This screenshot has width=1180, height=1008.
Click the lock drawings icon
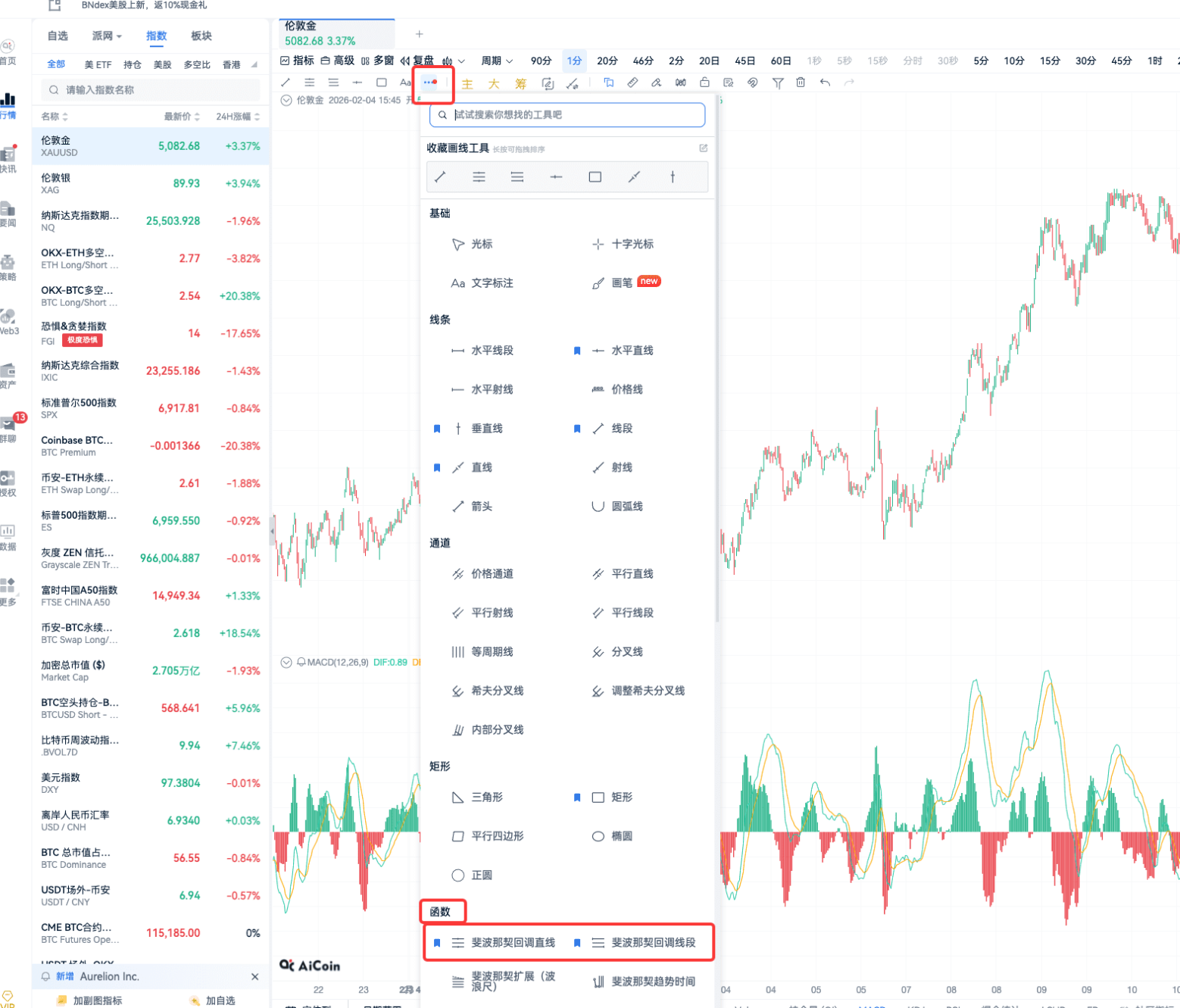[x=704, y=83]
